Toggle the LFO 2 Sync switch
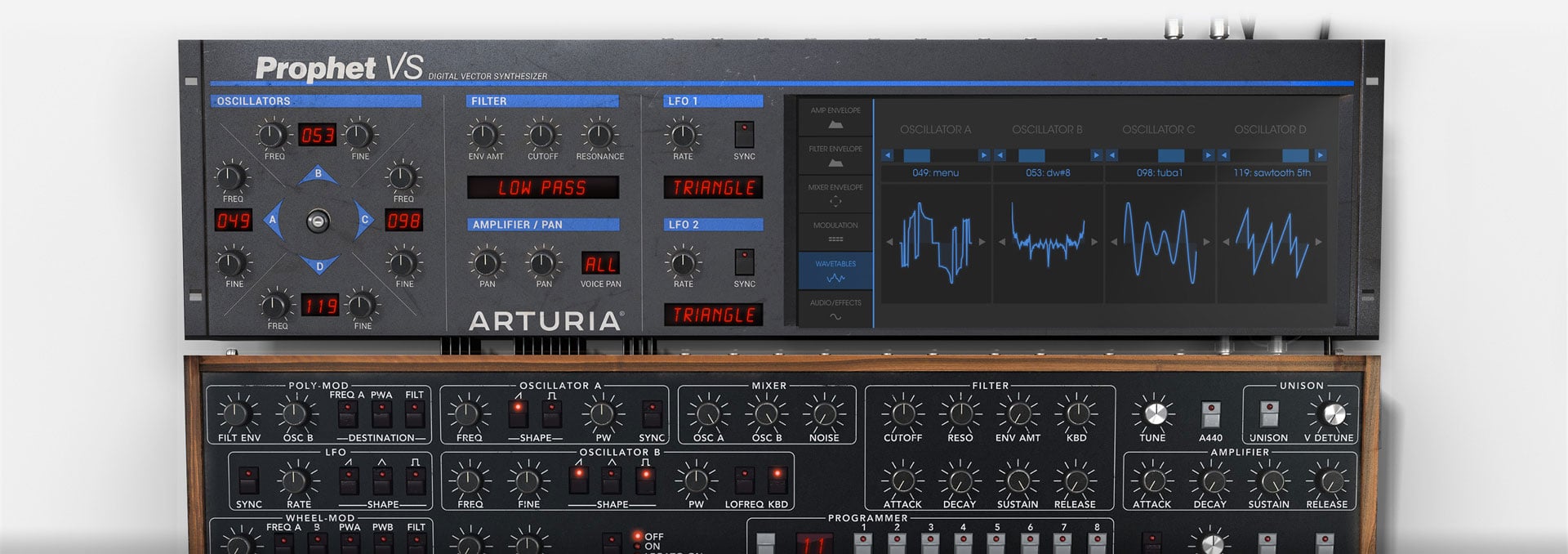 (744, 261)
